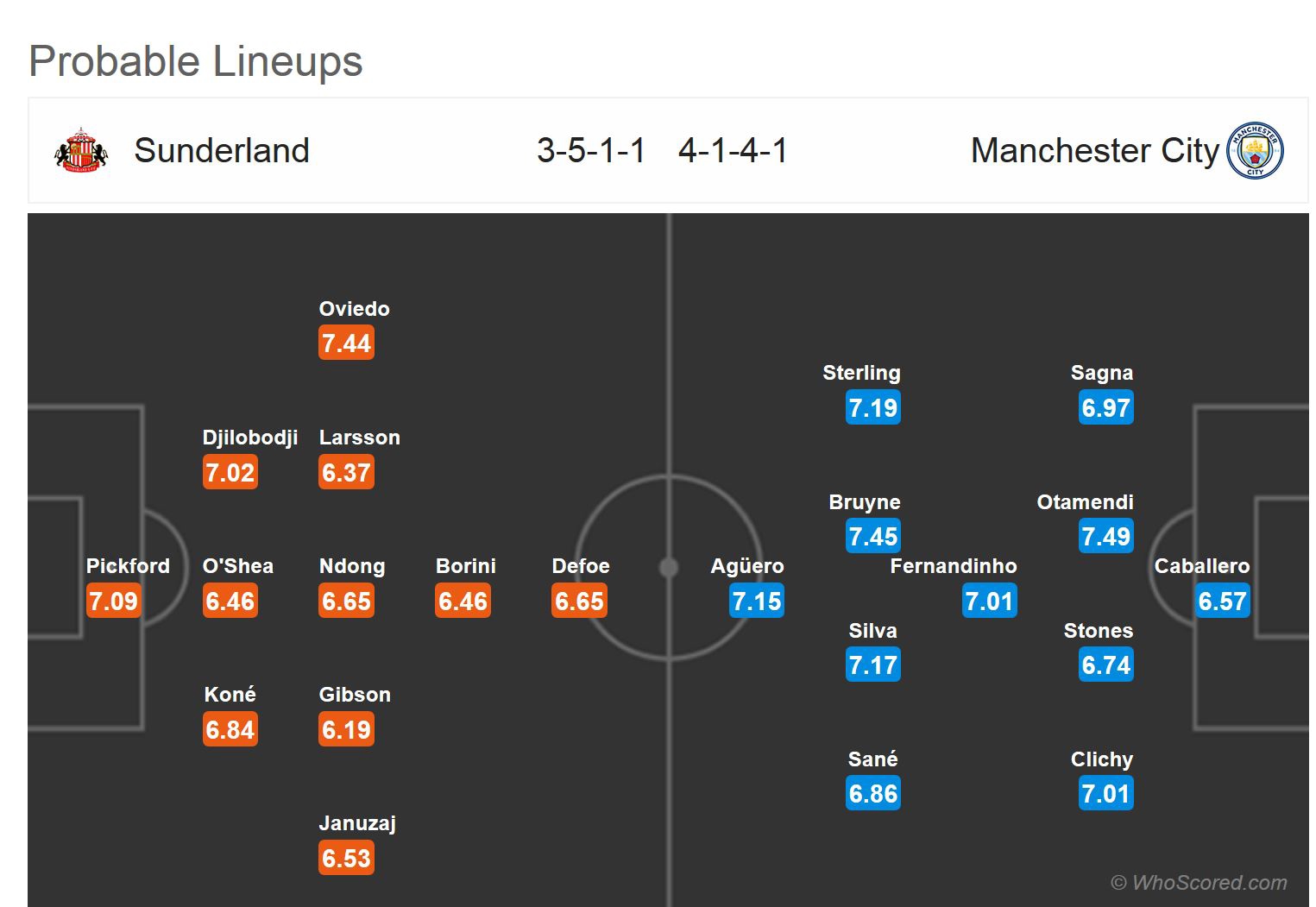1316x907 pixels.
Task: Select the Sané player name
Action: (872, 759)
